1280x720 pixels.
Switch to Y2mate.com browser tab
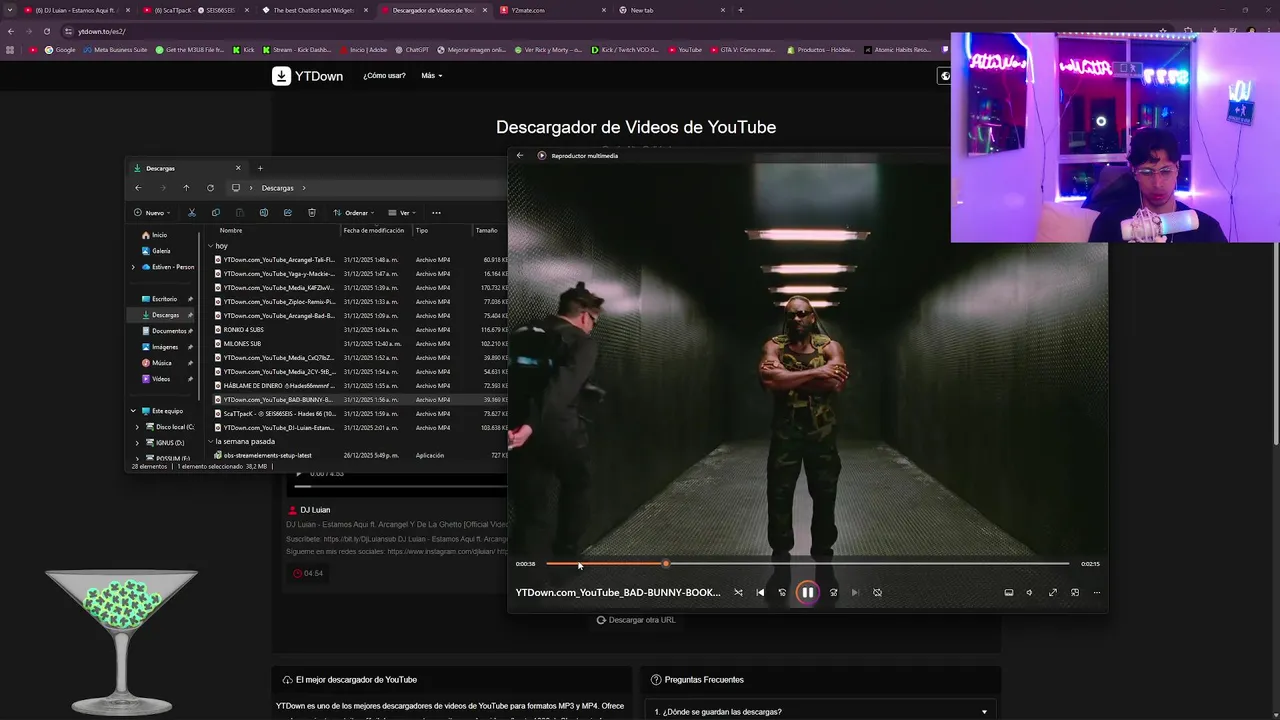point(553,10)
